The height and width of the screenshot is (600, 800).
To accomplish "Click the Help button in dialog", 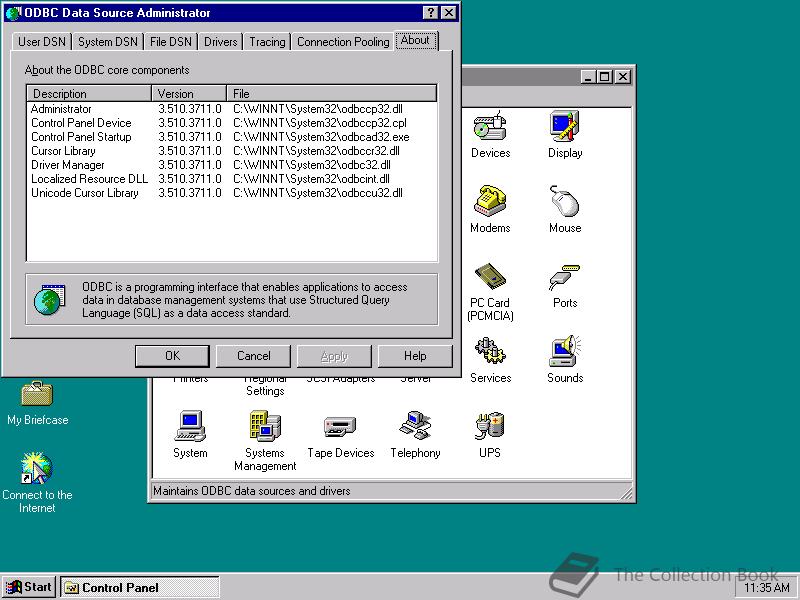I will click(x=415, y=356).
